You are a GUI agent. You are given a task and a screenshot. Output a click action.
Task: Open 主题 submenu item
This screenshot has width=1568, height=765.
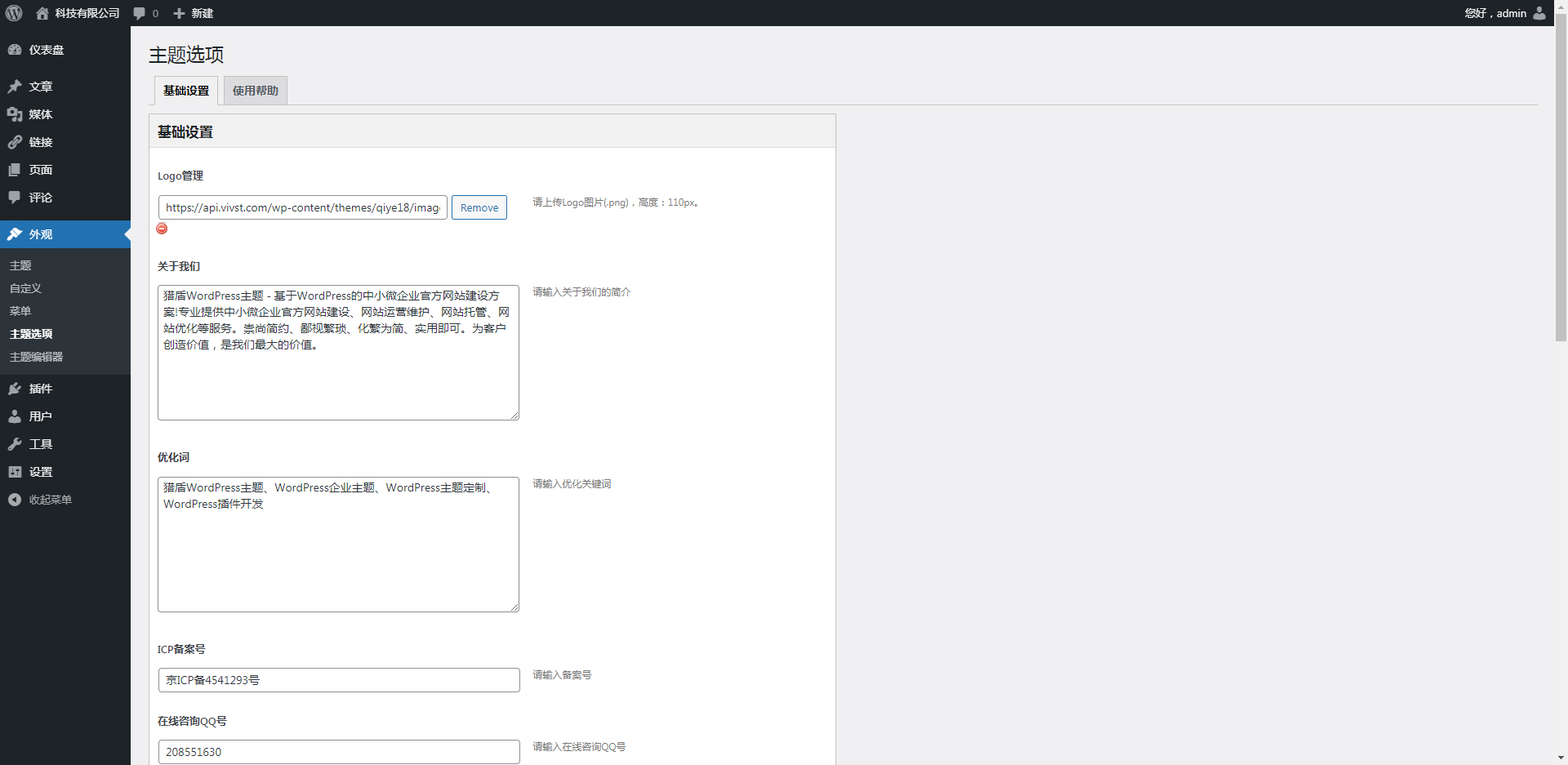(20, 265)
